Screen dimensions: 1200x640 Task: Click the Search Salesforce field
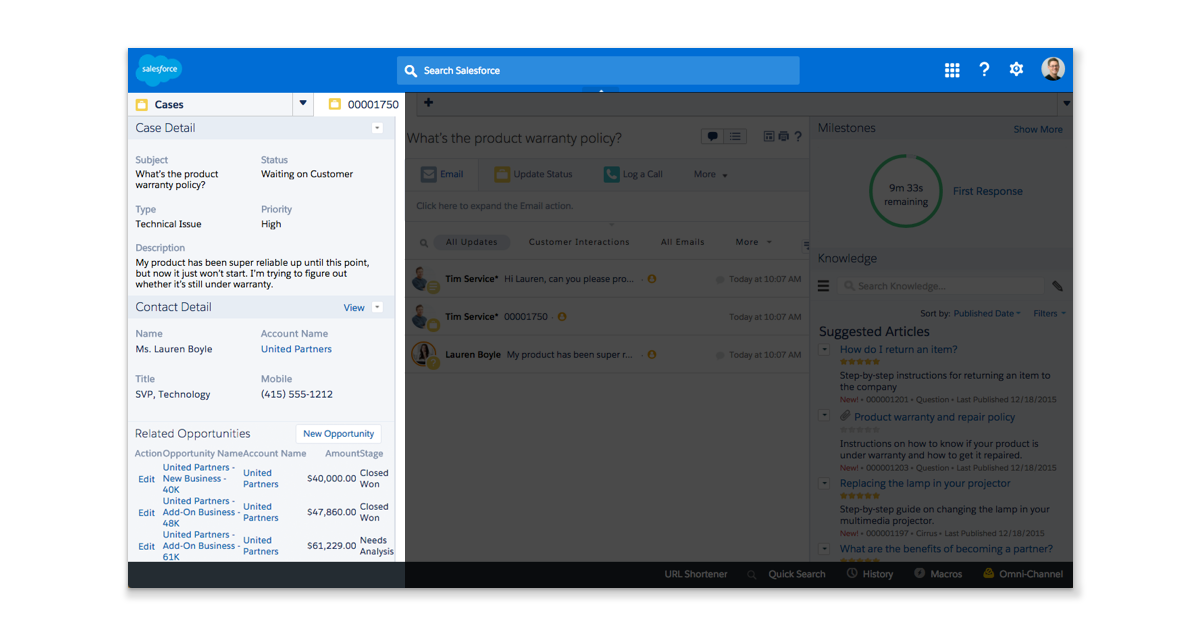(x=598, y=70)
